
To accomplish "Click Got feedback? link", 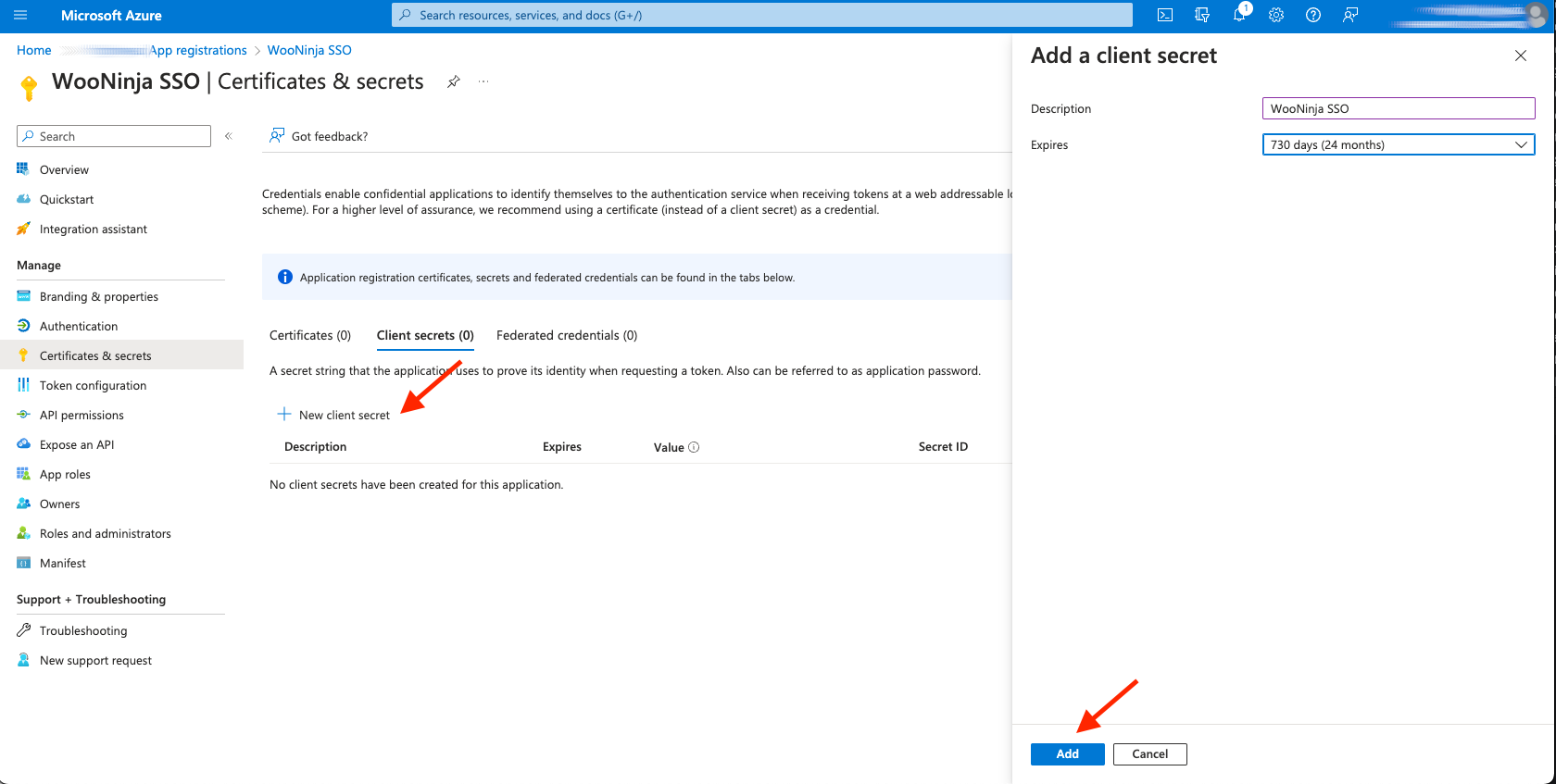I will point(330,136).
